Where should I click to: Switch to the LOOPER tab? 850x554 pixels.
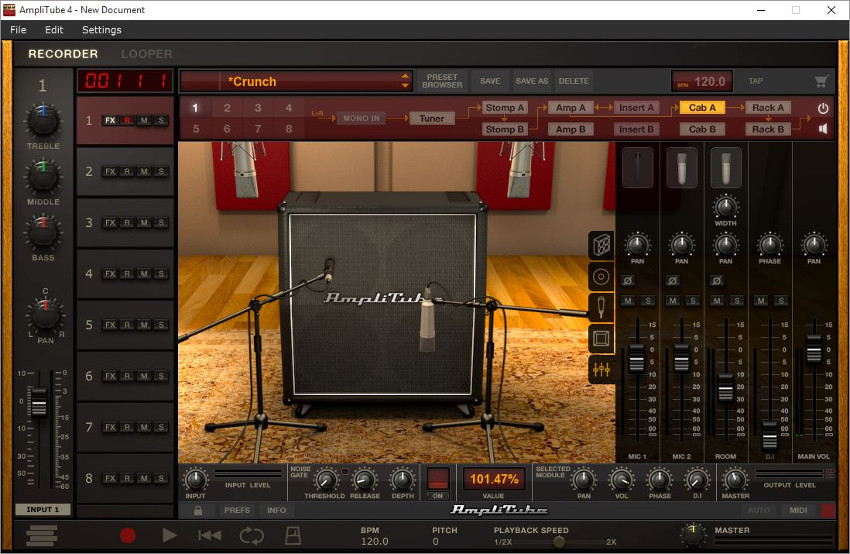point(146,54)
